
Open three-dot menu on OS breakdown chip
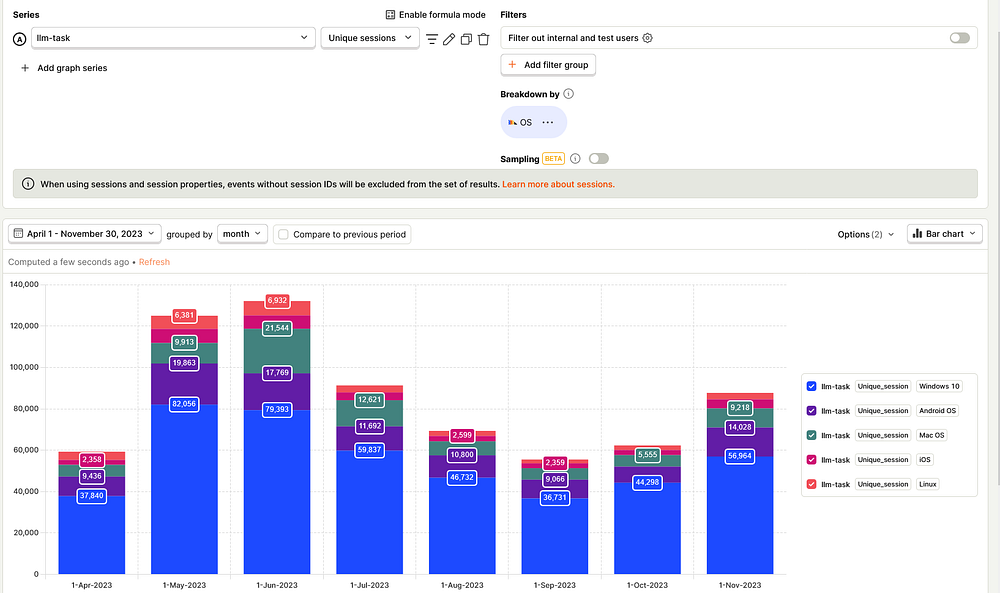pyautogui.click(x=548, y=122)
